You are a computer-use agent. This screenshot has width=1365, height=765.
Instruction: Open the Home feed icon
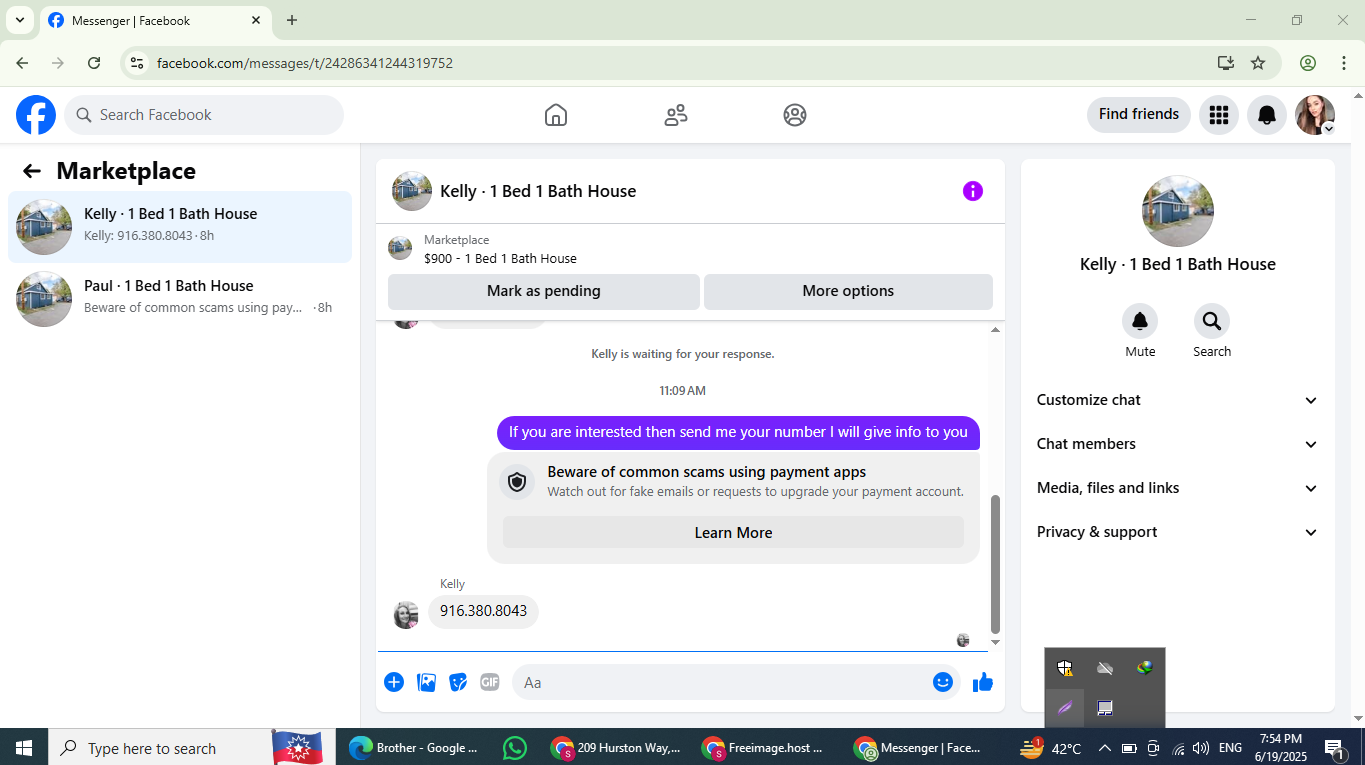pyautogui.click(x=556, y=115)
